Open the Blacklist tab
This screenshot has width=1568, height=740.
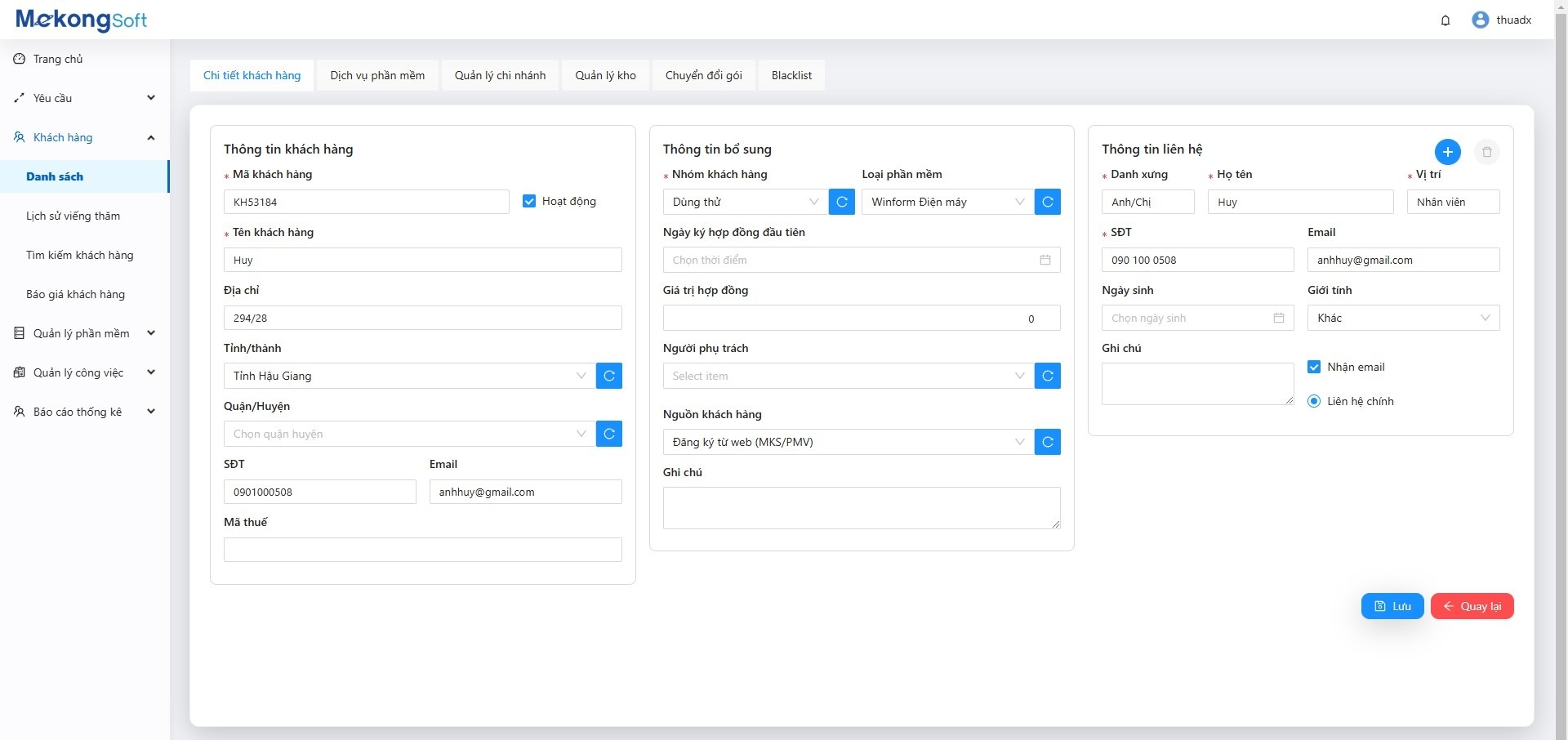[791, 75]
